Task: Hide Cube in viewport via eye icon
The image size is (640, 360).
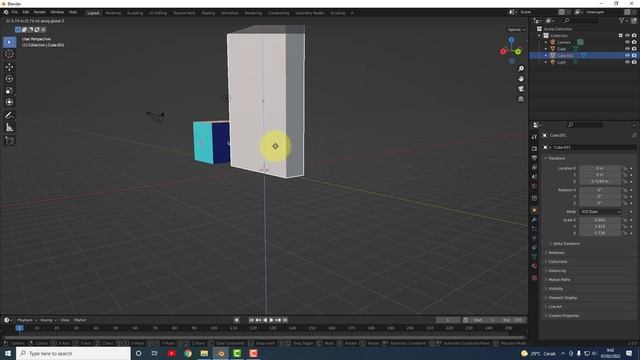Action: click(x=627, y=49)
